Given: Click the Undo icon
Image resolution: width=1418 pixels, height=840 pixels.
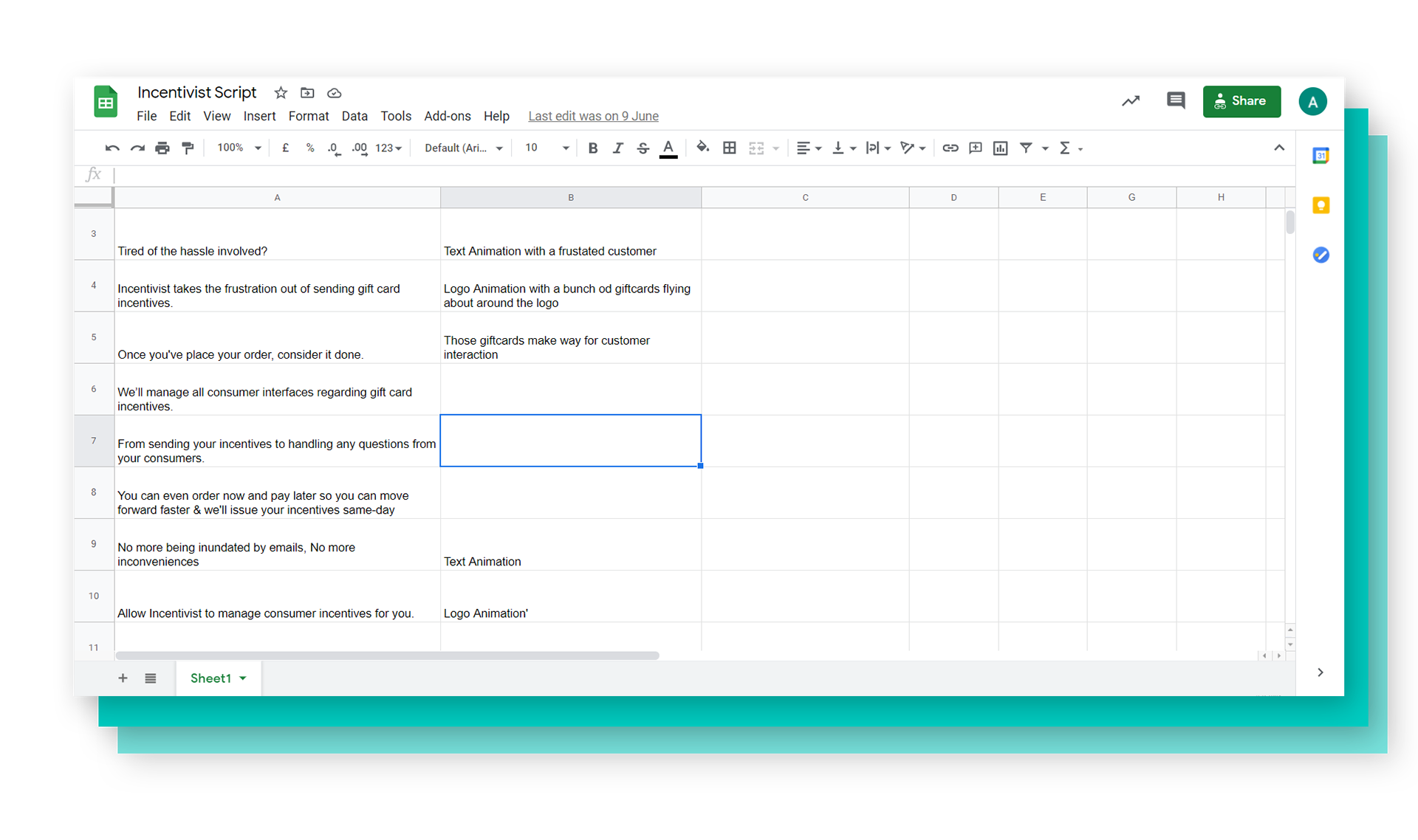Looking at the screenshot, I should click(112, 148).
